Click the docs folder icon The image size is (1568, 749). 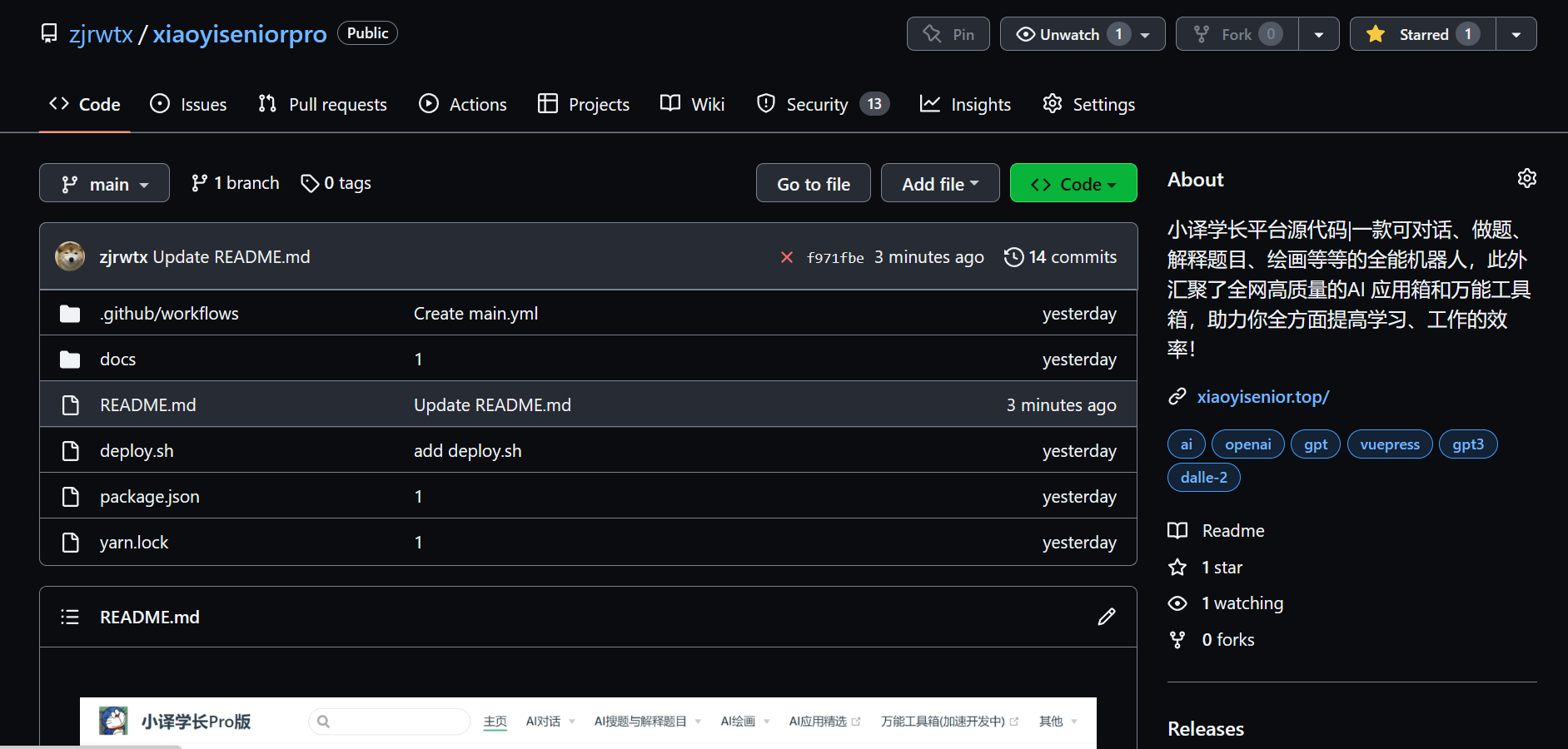(70, 360)
